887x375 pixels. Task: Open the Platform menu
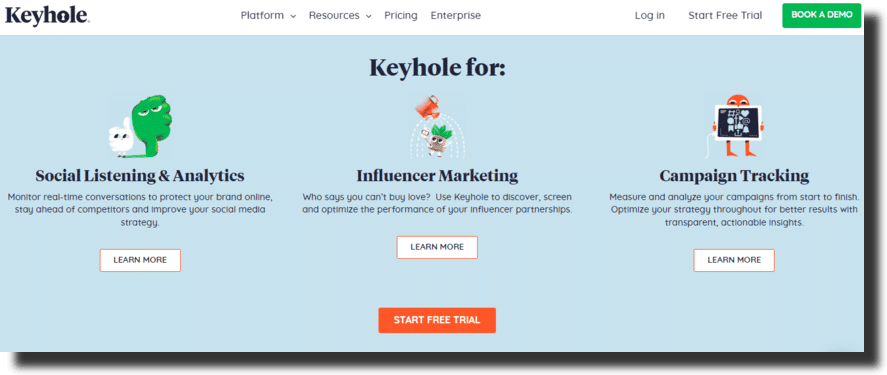[262, 15]
